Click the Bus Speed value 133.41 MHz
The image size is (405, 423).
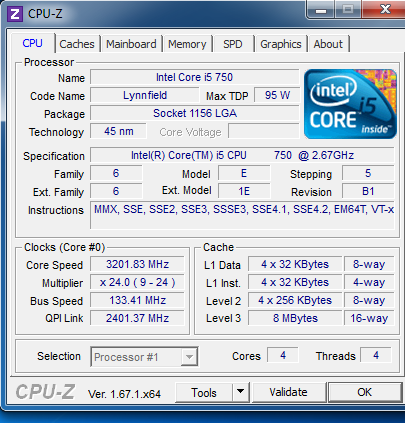[x=137, y=300]
